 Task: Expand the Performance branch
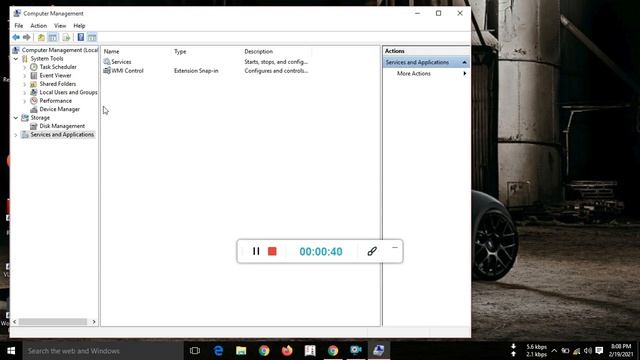pos(24,101)
